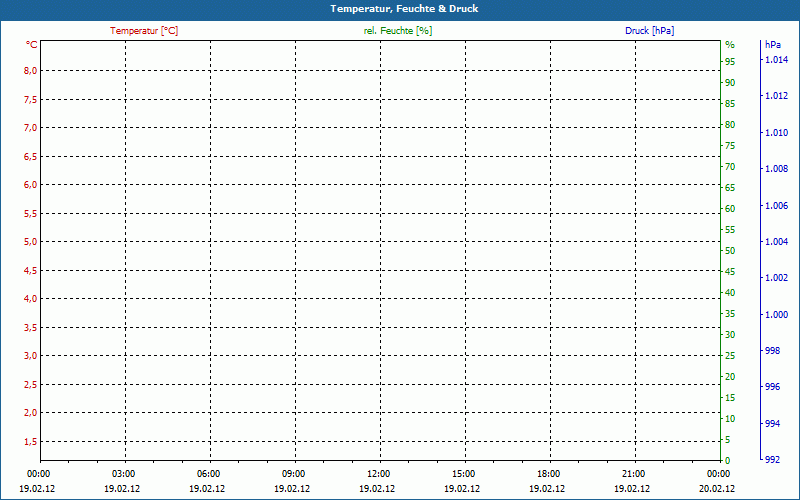The image size is (800, 500).
Task: Click the 1.012 pressure axis value
Action: pos(777,96)
